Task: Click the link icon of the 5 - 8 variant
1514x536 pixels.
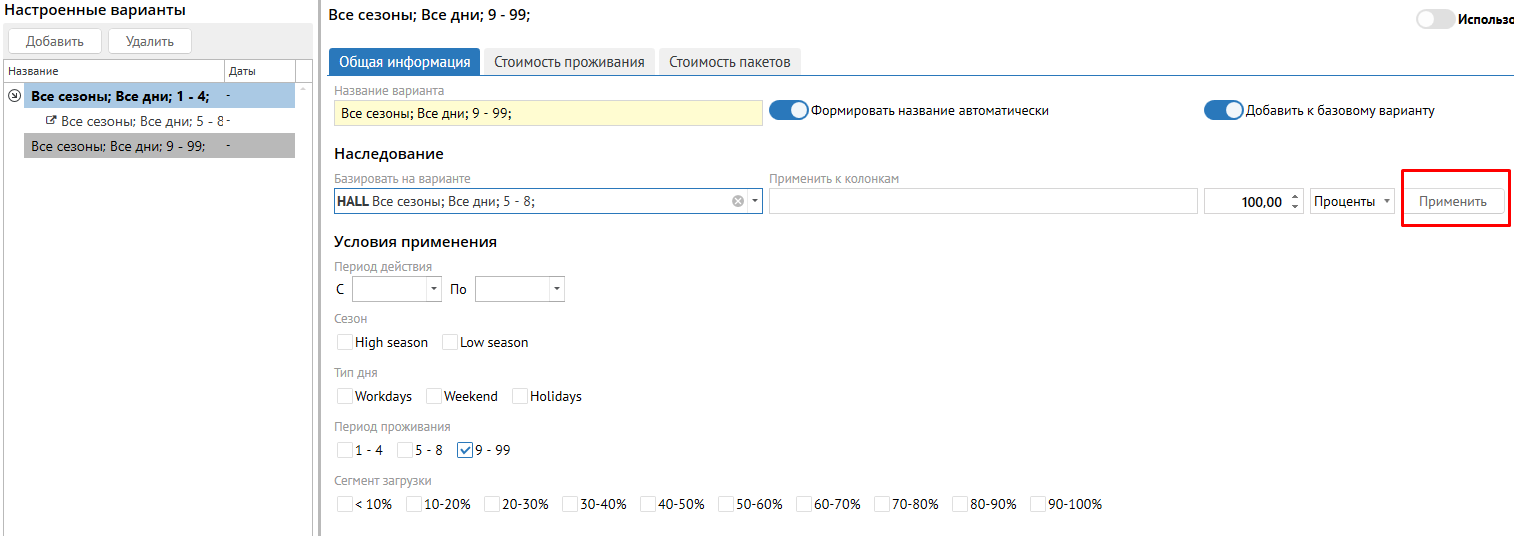Action: pyautogui.click(x=51, y=121)
